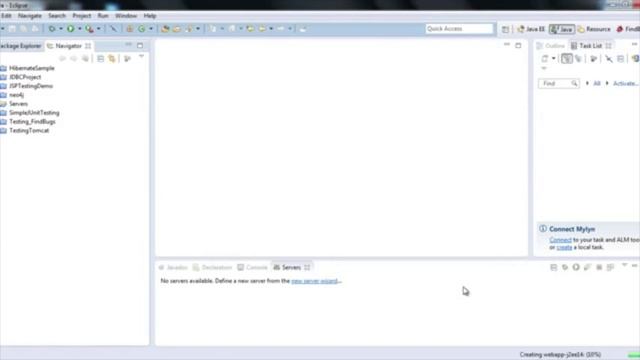Image resolution: width=640 pixels, height=360 pixels.
Task: Click the New Java Package icon
Action: (x=129, y=29)
